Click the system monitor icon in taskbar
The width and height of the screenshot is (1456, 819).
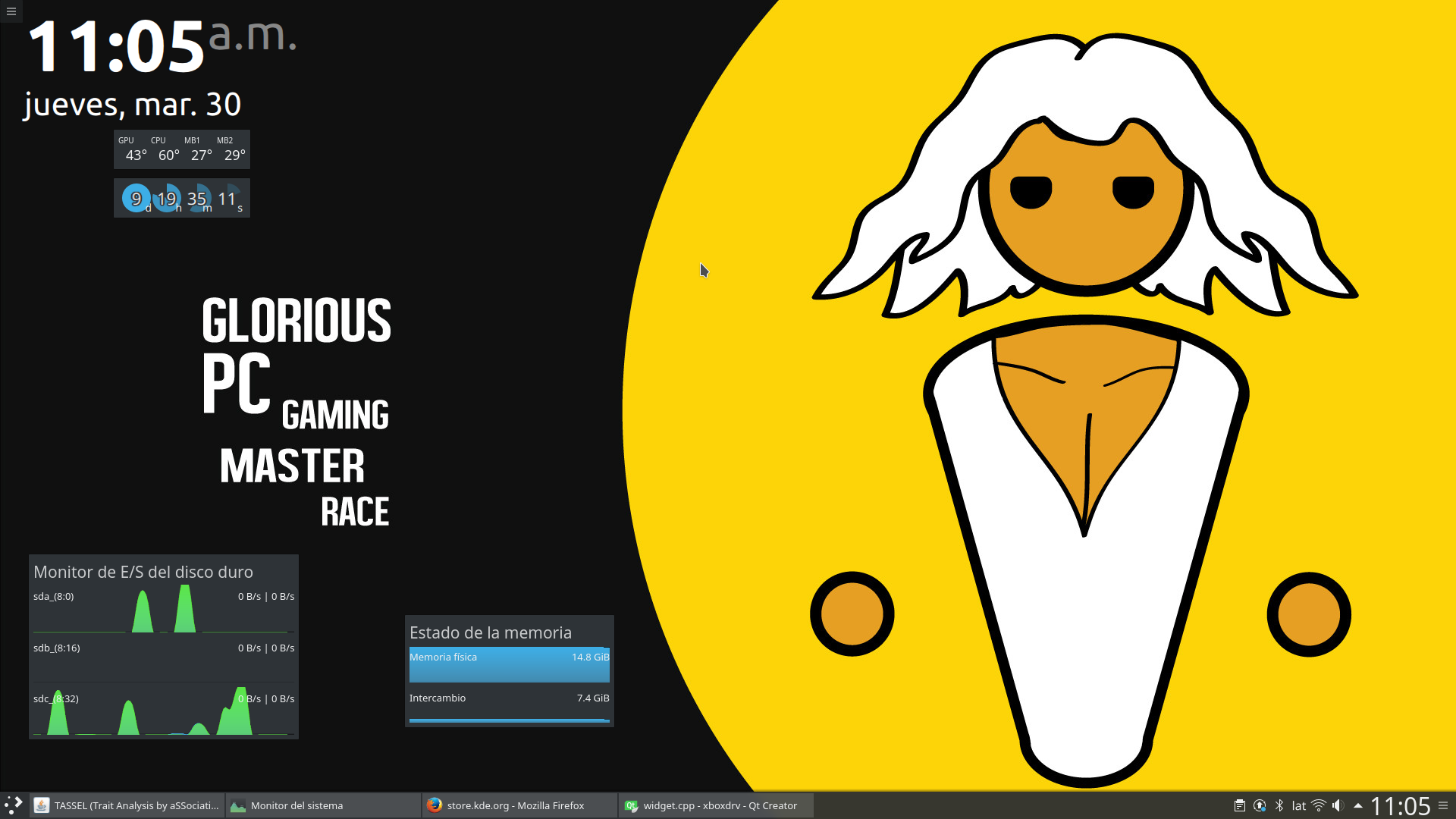(x=238, y=805)
